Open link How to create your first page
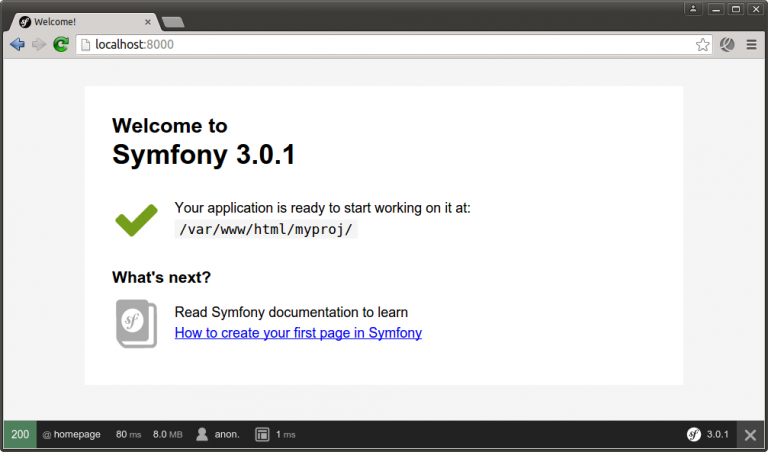 tap(298, 333)
